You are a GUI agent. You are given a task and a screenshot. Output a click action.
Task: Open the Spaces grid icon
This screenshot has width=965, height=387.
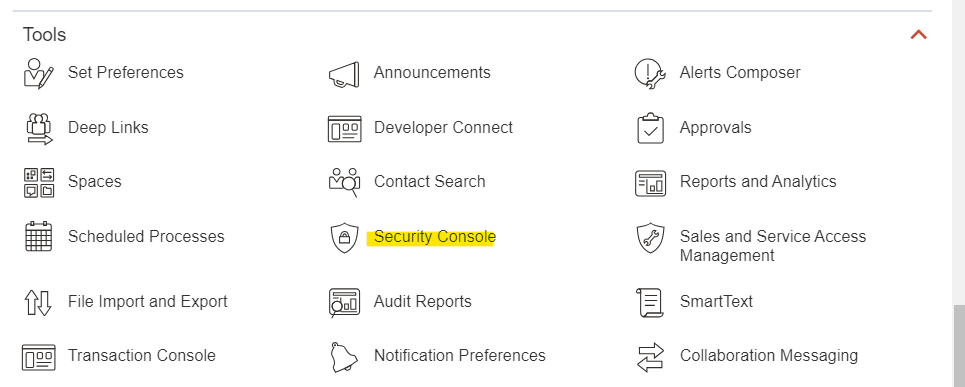[39, 183]
